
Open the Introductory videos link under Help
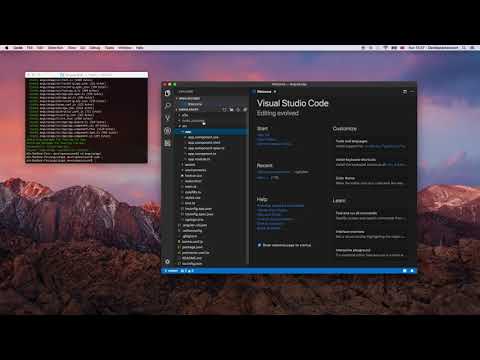point(272,210)
